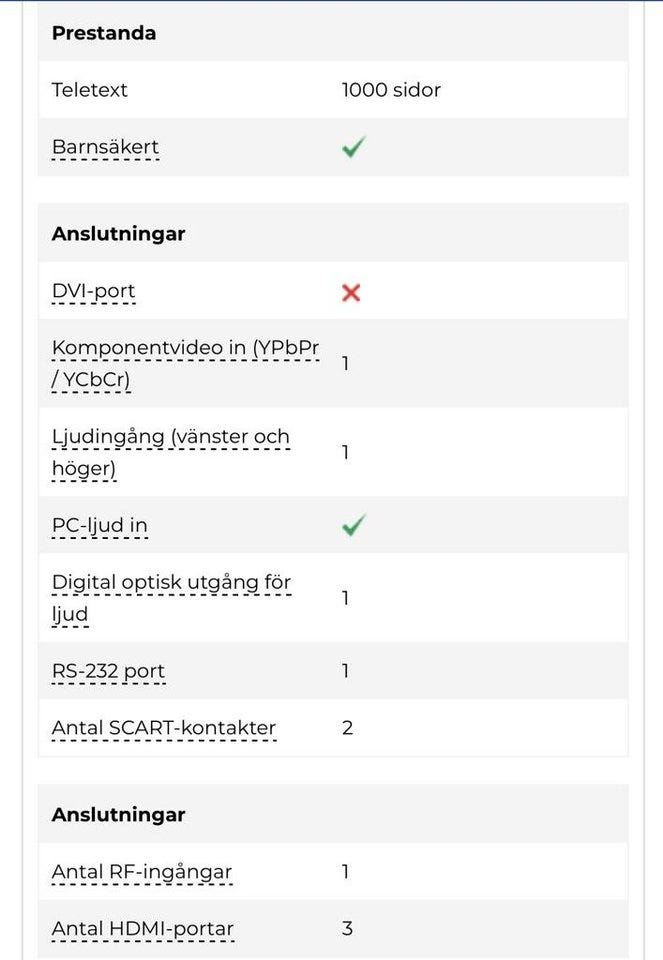Click the green checkmark beside Barnsäkert
Screen dimensions: 663x960
pyautogui.click(x=352, y=148)
